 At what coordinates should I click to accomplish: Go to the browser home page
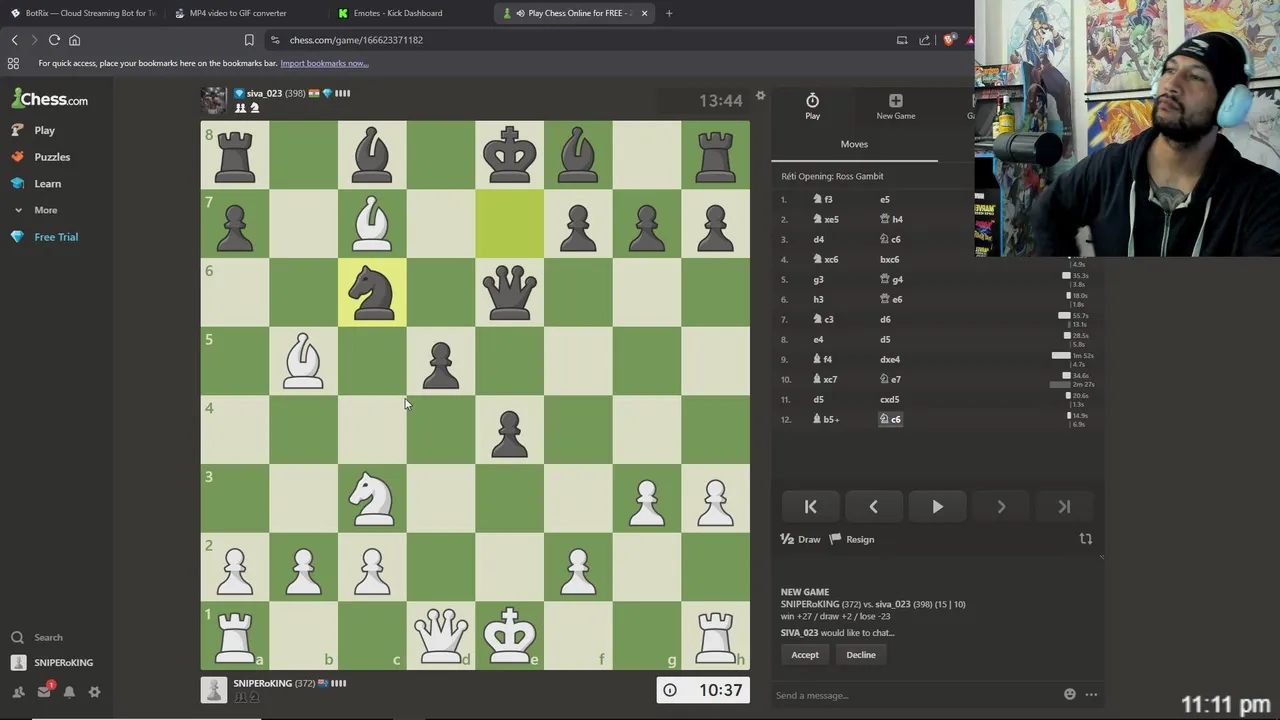tap(74, 40)
